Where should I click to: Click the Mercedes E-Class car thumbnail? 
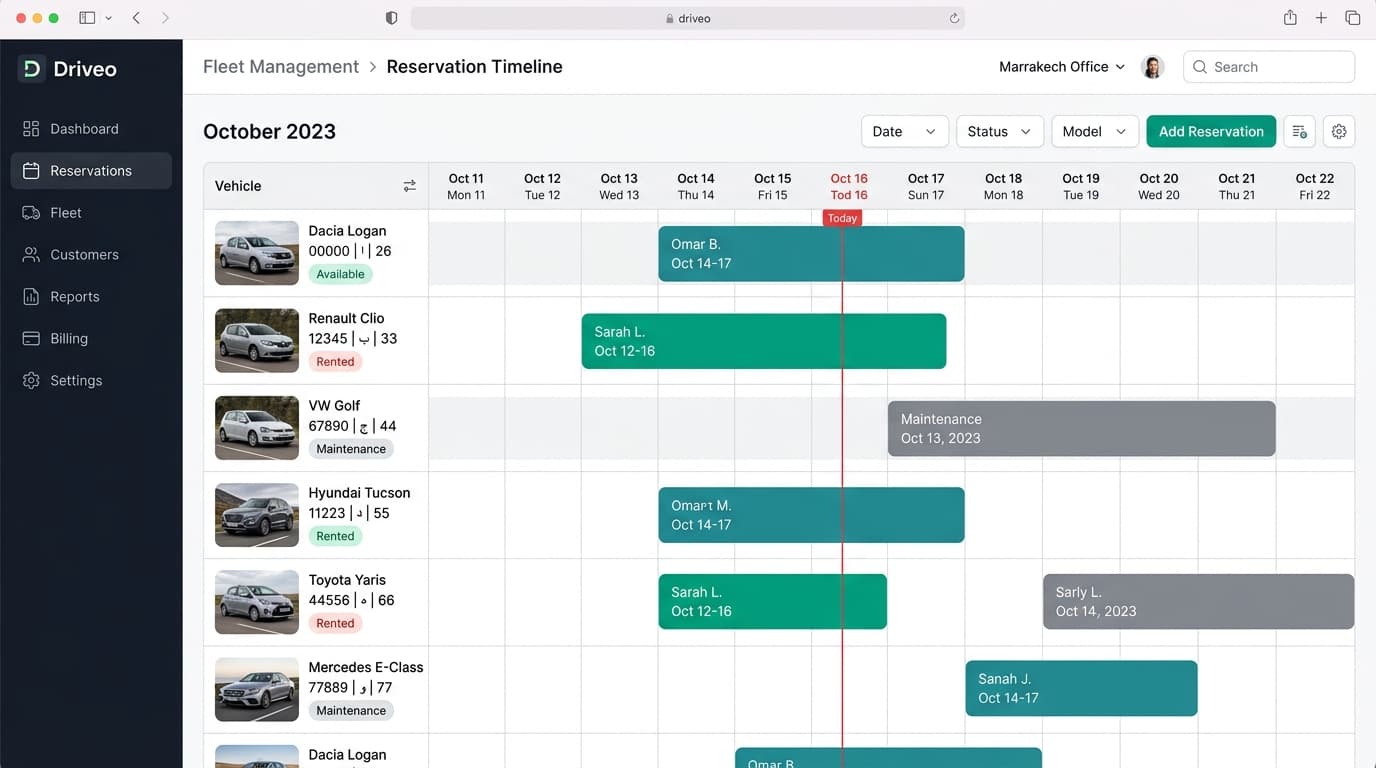pos(257,690)
